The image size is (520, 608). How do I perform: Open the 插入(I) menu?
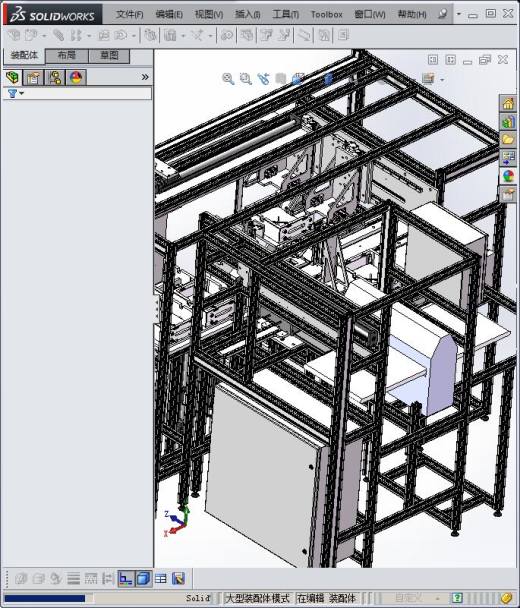point(248,14)
